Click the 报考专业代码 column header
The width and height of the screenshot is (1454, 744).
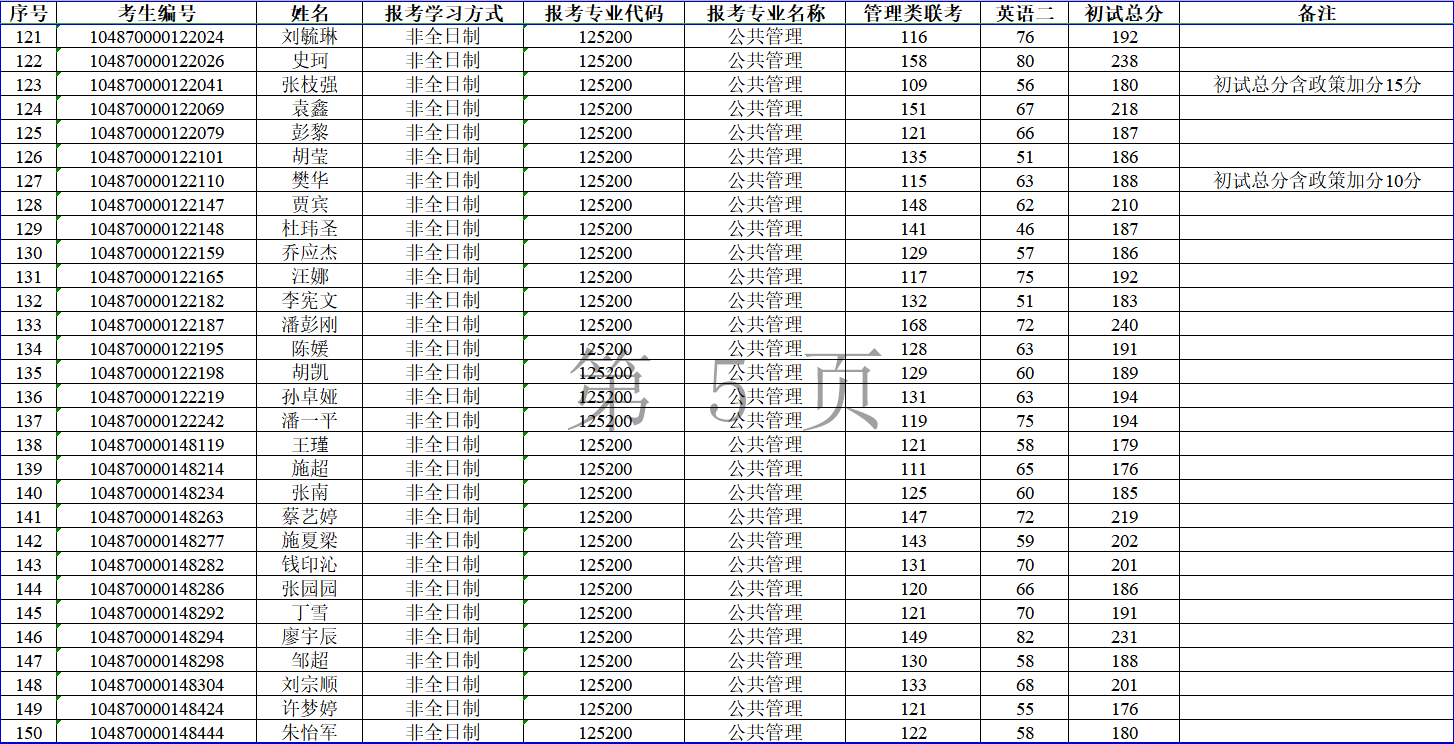[605, 13]
